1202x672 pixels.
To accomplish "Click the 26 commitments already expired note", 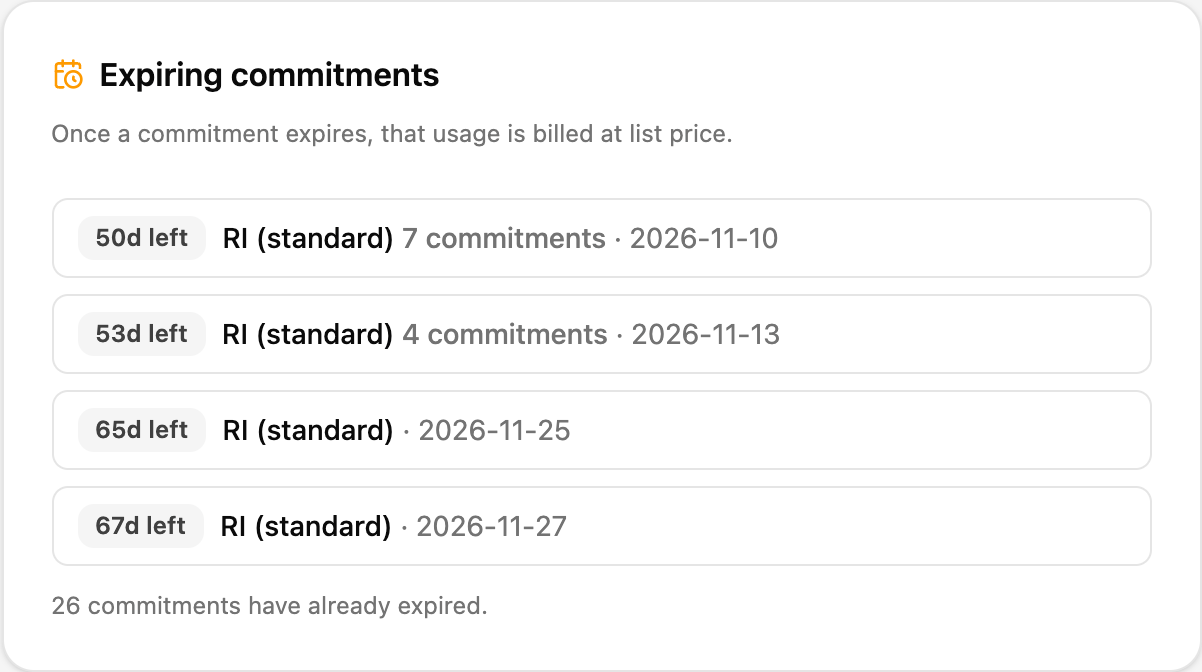I will click(269, 605).
